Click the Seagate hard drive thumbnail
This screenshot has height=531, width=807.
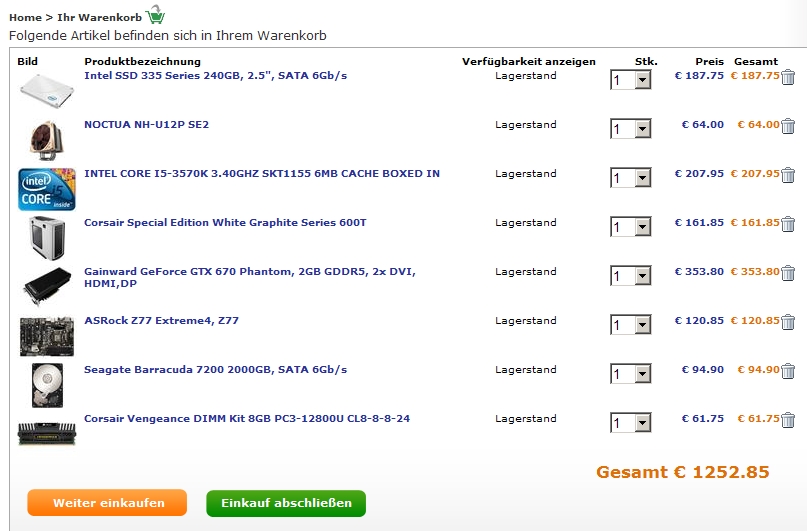(x=47, y=385)
